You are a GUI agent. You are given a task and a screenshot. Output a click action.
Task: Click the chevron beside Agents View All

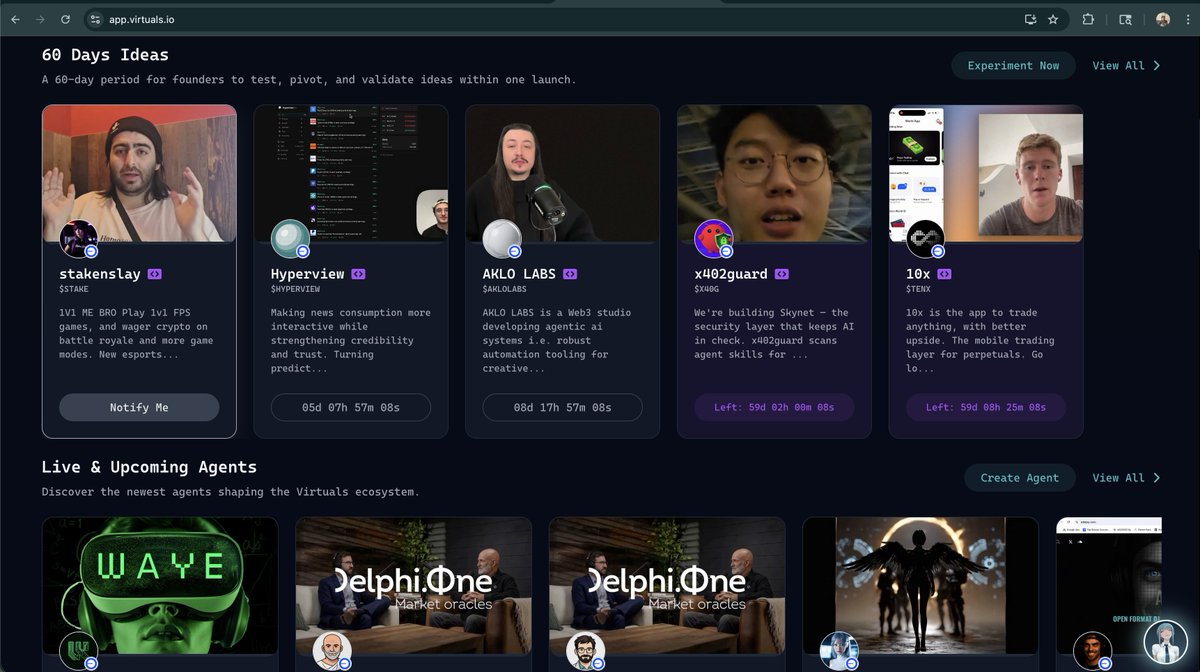coord(1157,478)
